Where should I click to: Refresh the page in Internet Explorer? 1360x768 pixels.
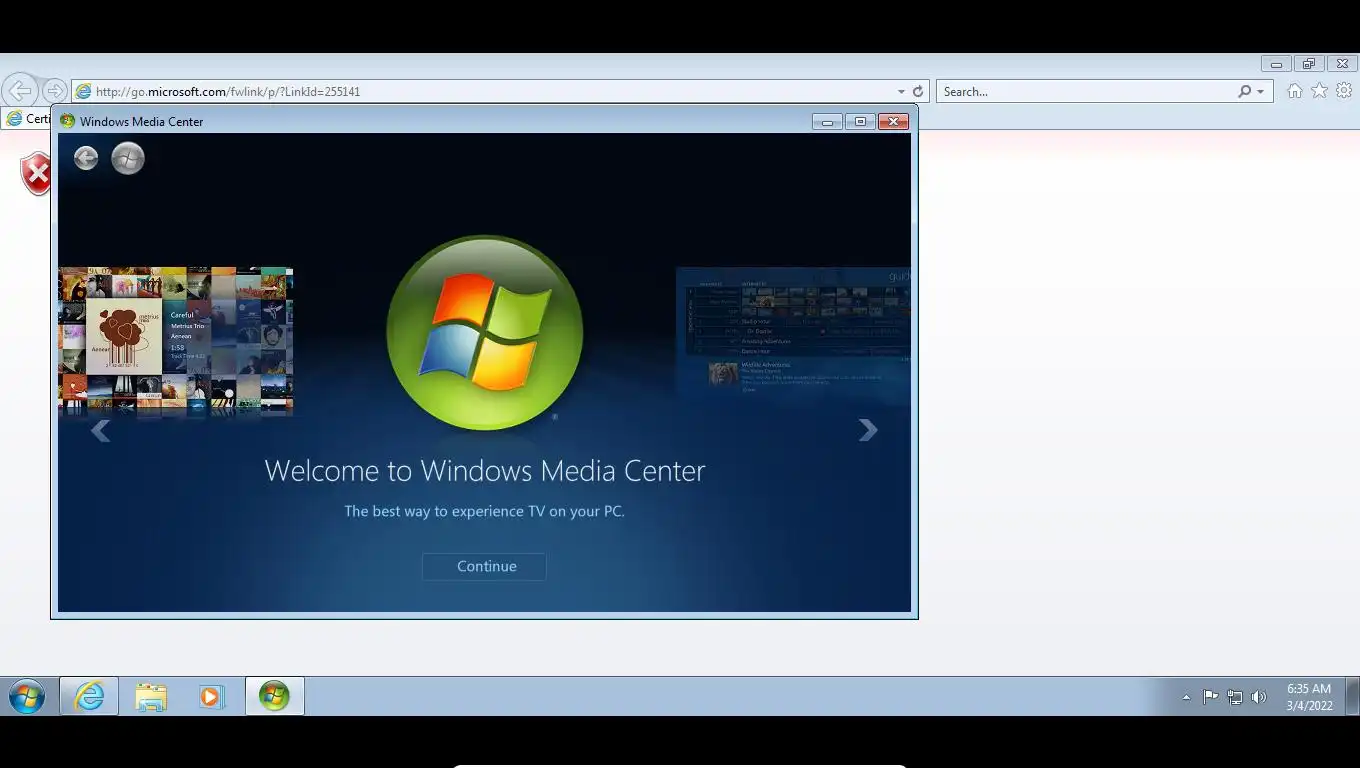click(x=918, y=91)
